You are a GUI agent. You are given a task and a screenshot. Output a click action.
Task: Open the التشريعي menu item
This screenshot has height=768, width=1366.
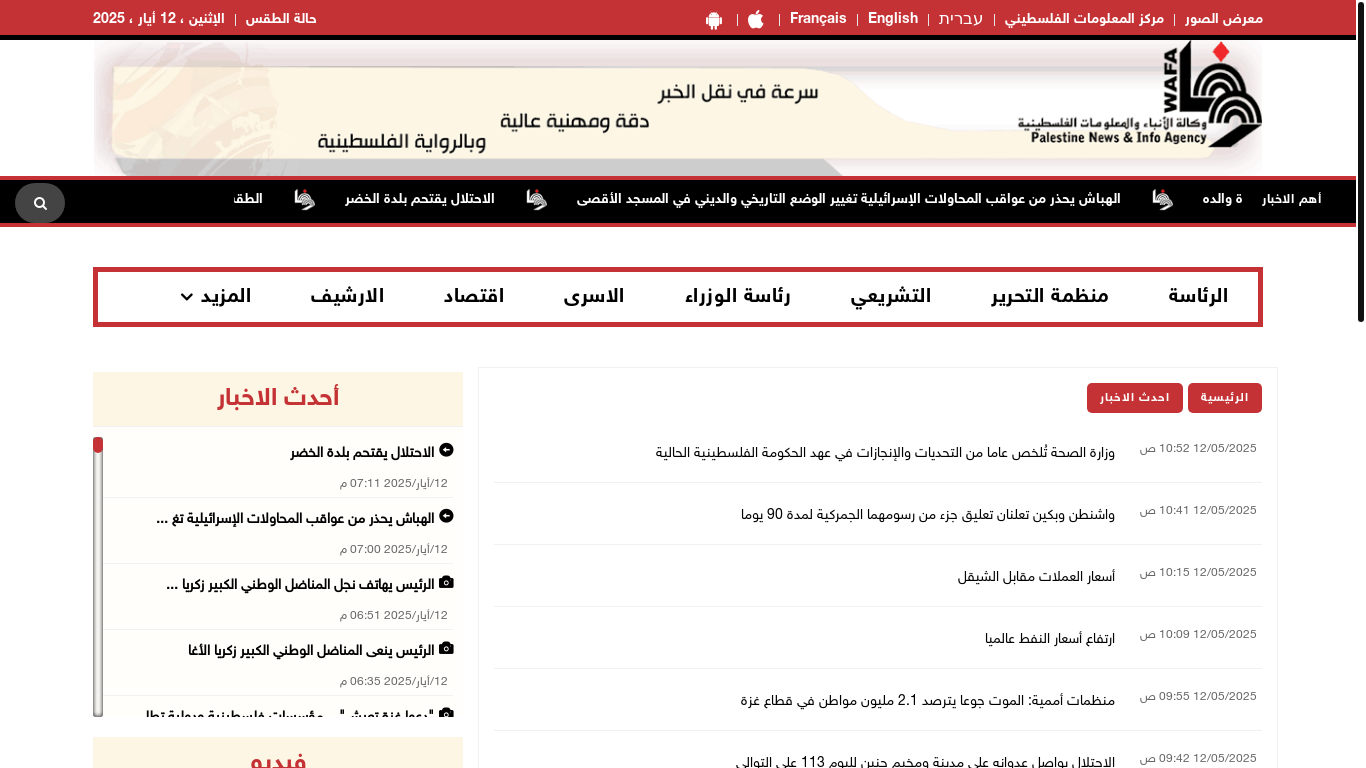point(891,296)
